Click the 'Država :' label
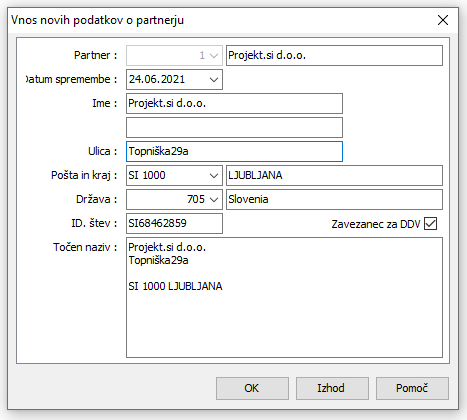 pos(97,199)
